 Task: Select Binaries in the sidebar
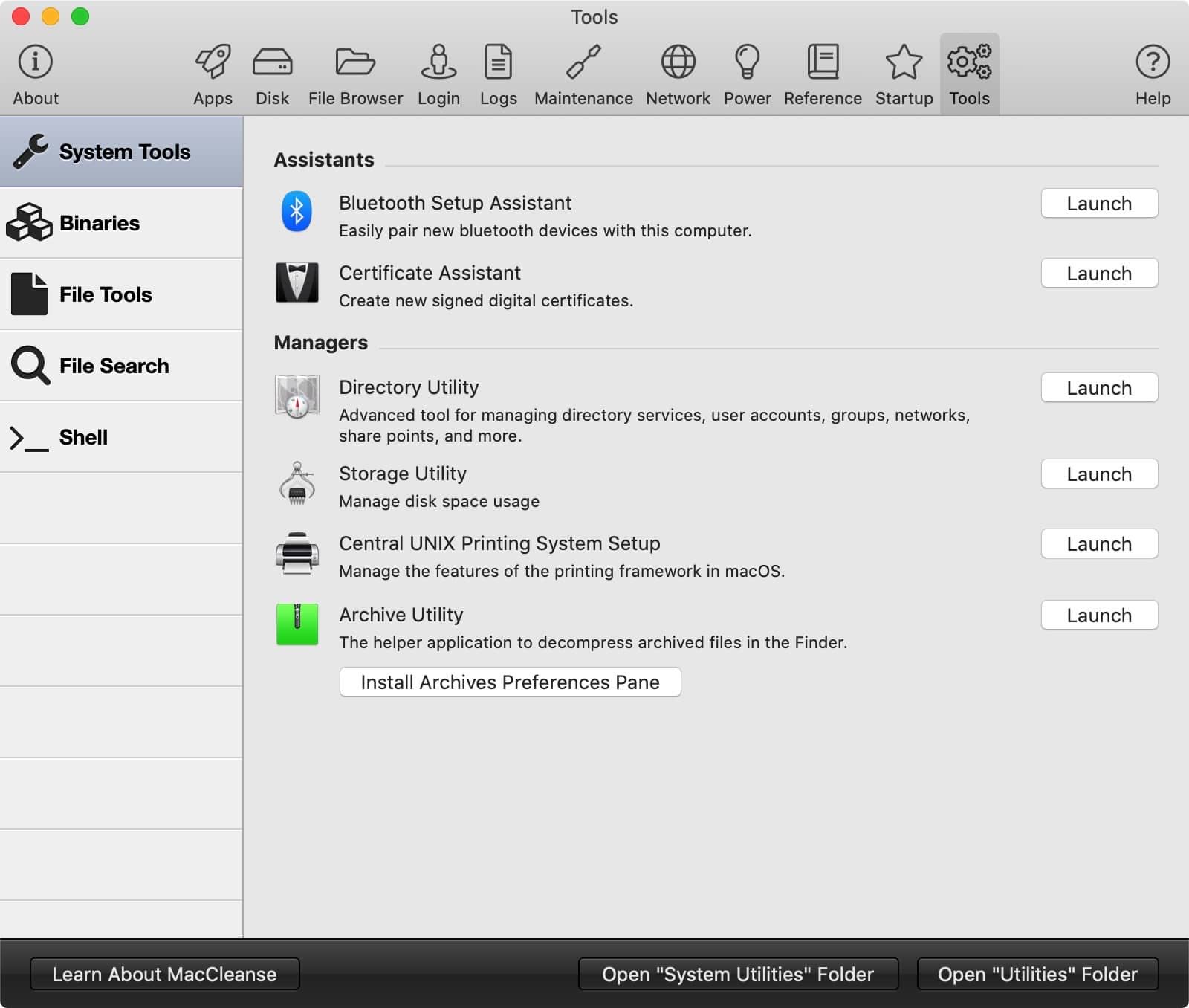pos(121,223)
